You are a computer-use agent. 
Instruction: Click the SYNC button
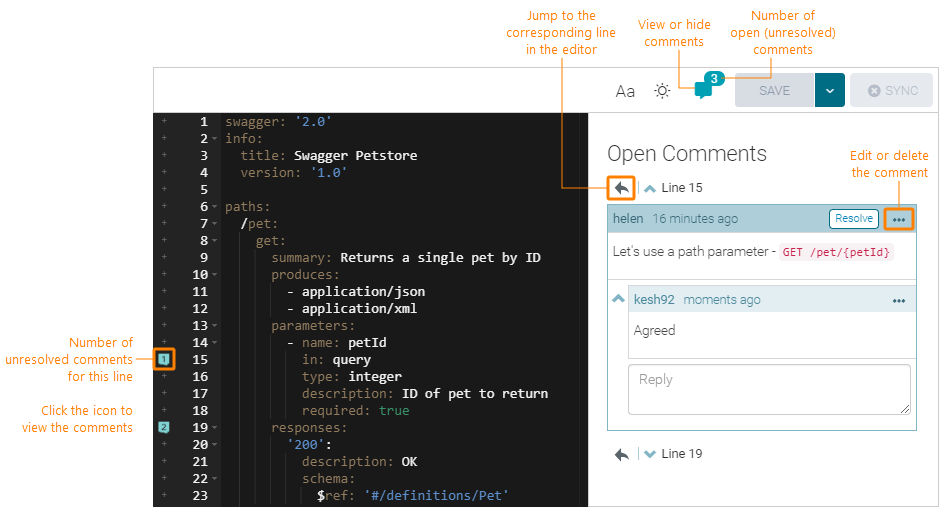(892, 91)
